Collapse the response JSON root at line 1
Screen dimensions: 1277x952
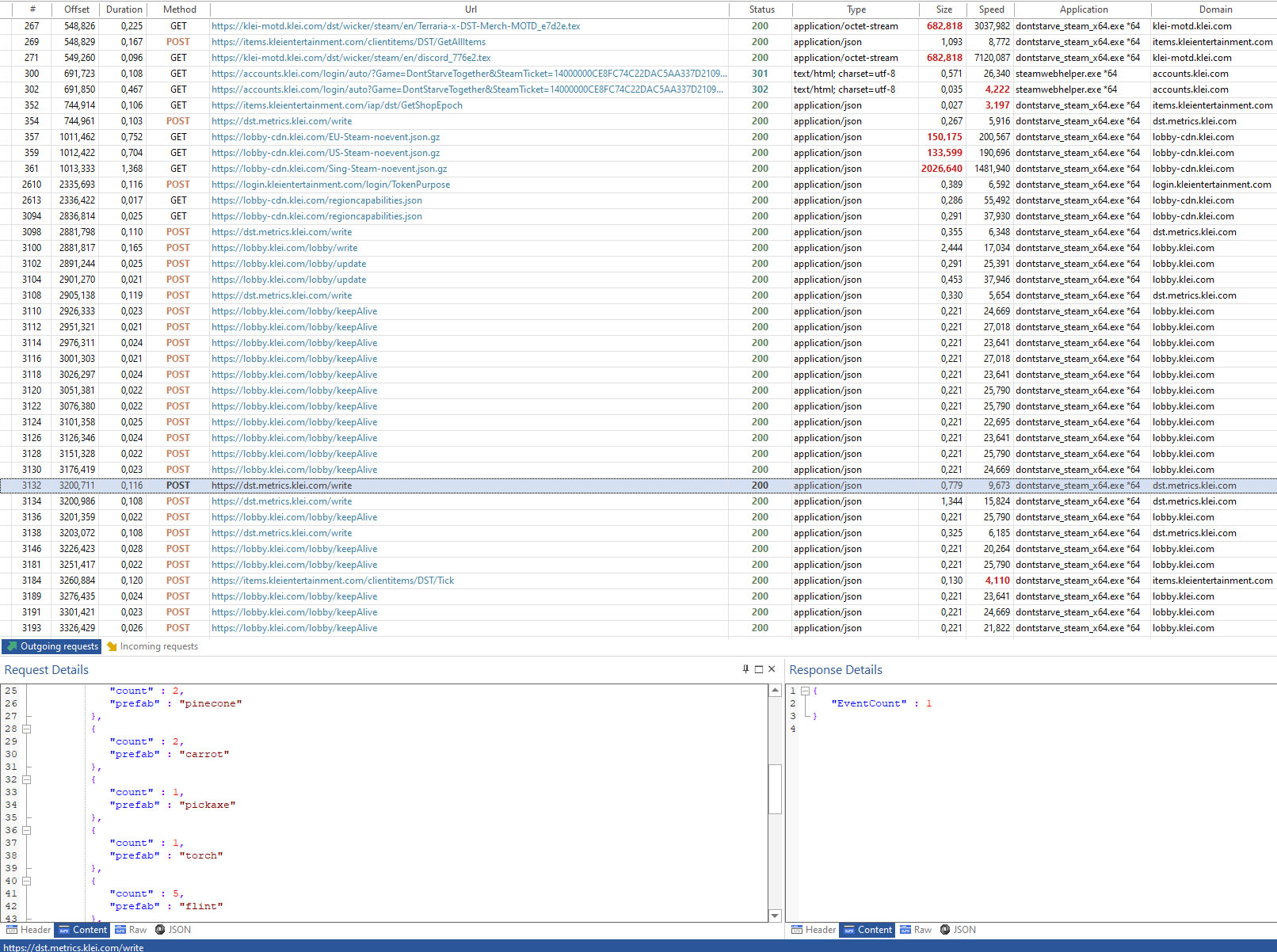tap(805, 691)
